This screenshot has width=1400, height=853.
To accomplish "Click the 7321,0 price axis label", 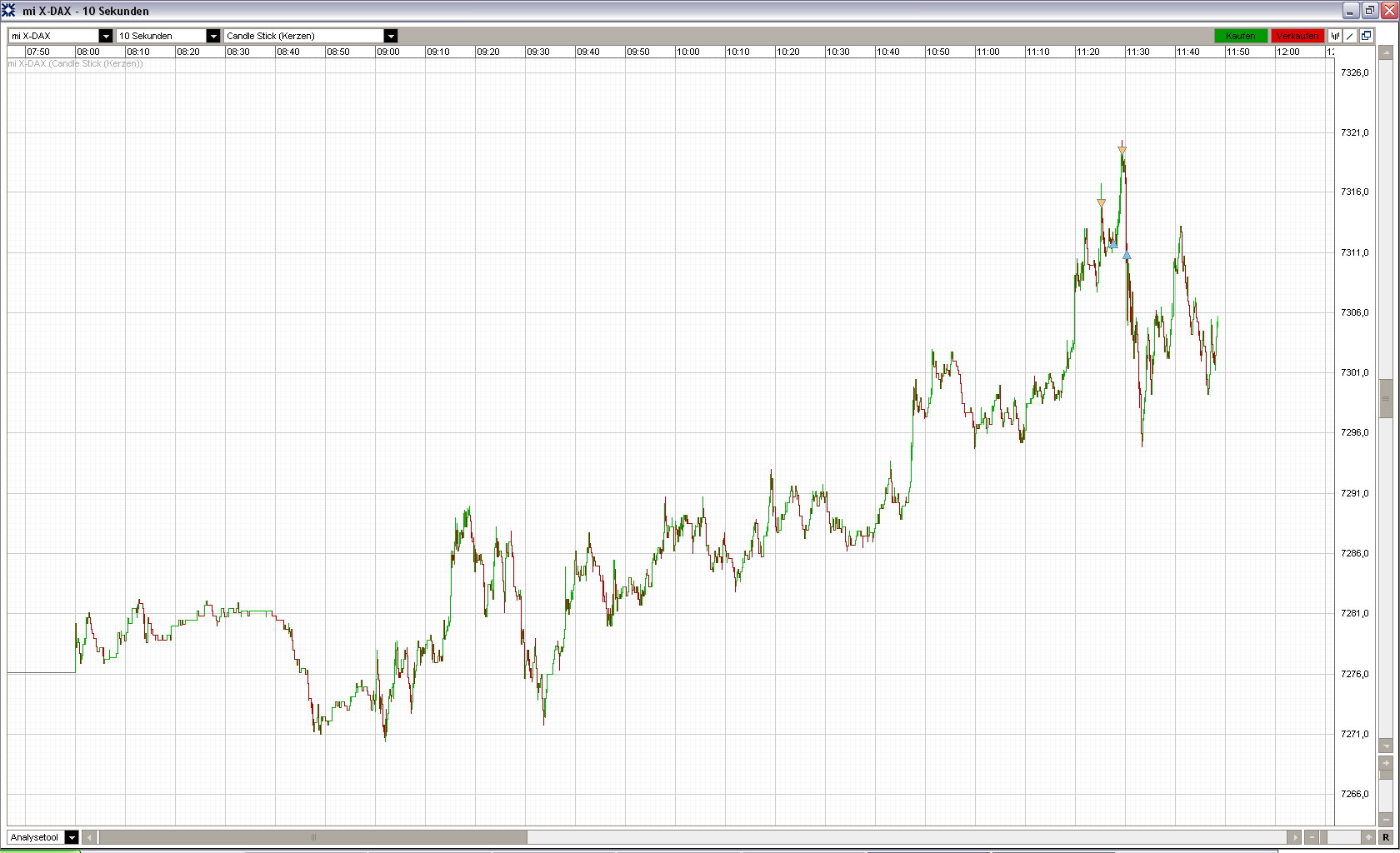I will pyautogui.click(x=1355, y=132).
